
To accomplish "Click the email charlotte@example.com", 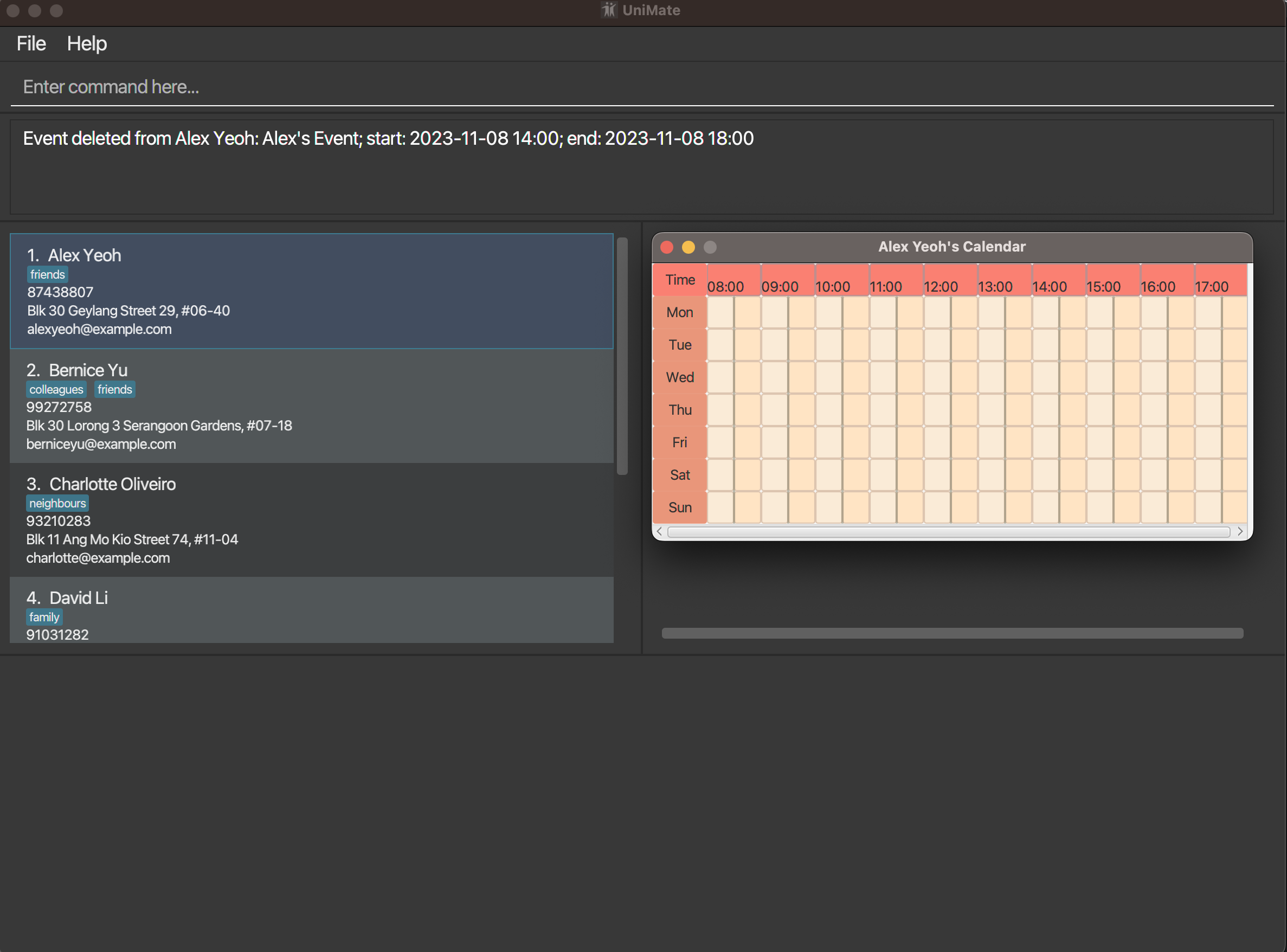I will (x=98, y=558).
